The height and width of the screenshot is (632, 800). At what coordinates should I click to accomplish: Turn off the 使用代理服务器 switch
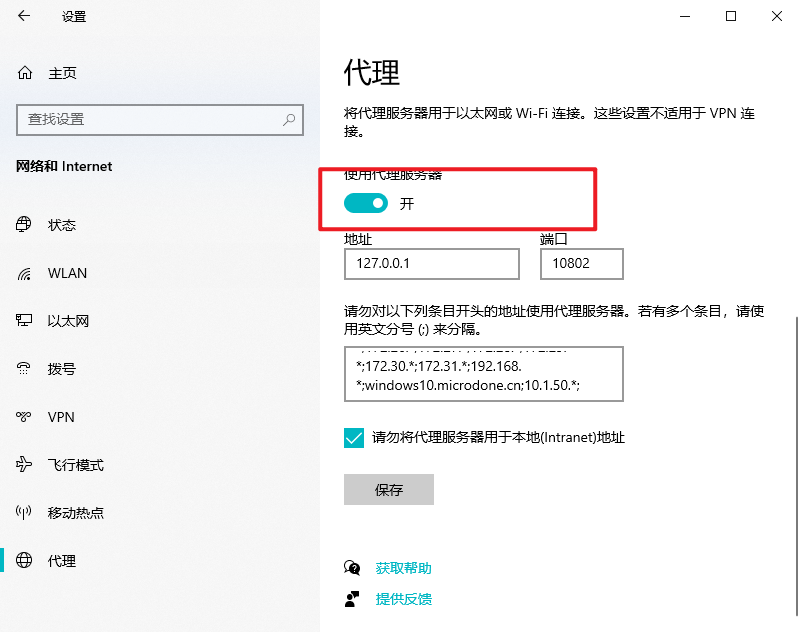tap(366, 203)
